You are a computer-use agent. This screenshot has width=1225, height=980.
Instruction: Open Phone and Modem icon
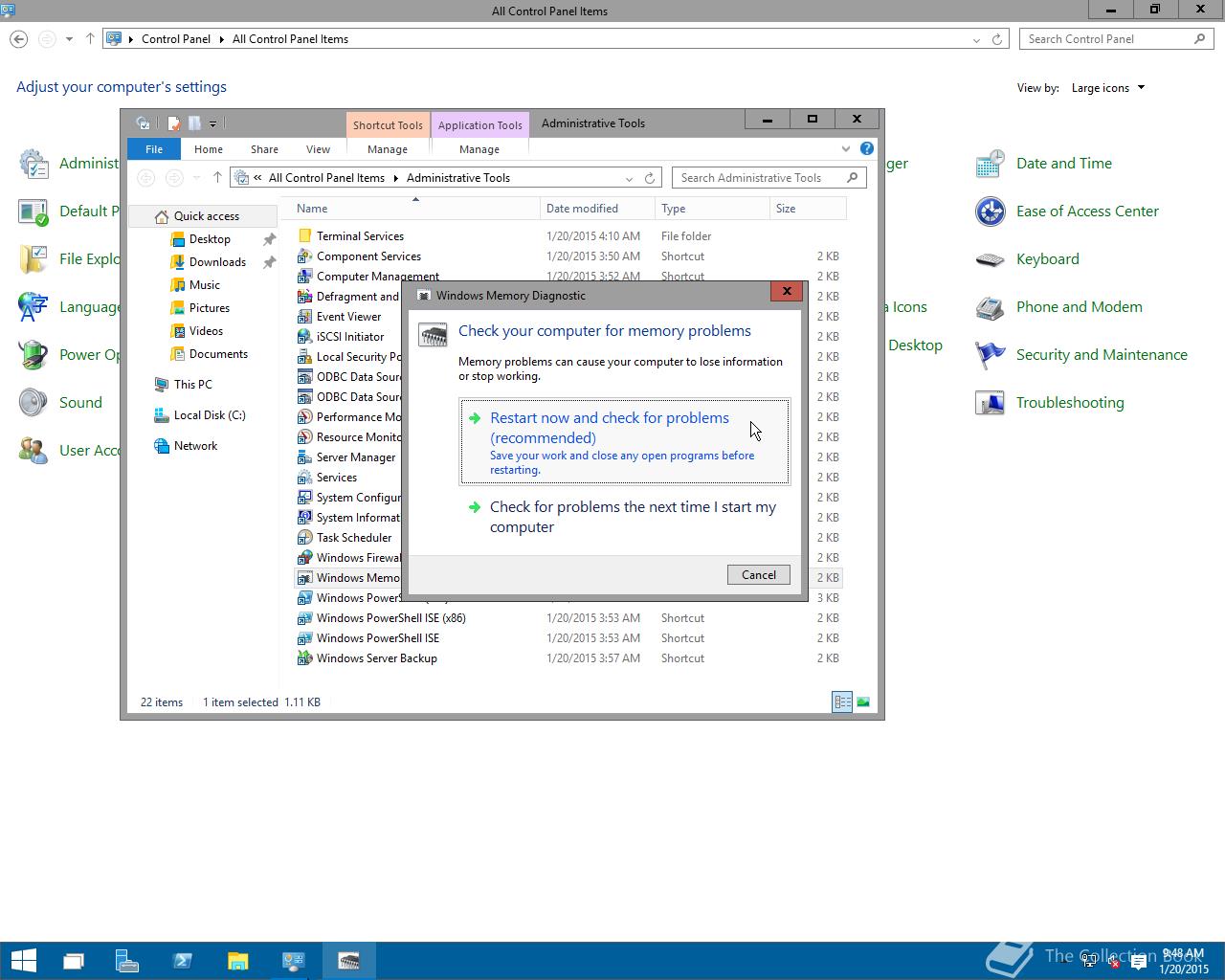coord(1058,307)
